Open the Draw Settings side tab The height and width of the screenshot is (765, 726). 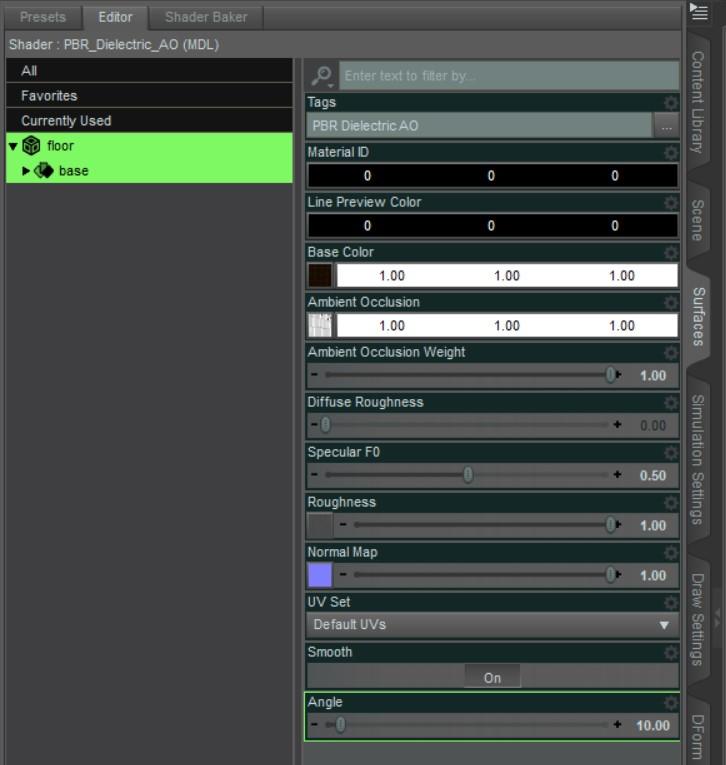[698, 620]
